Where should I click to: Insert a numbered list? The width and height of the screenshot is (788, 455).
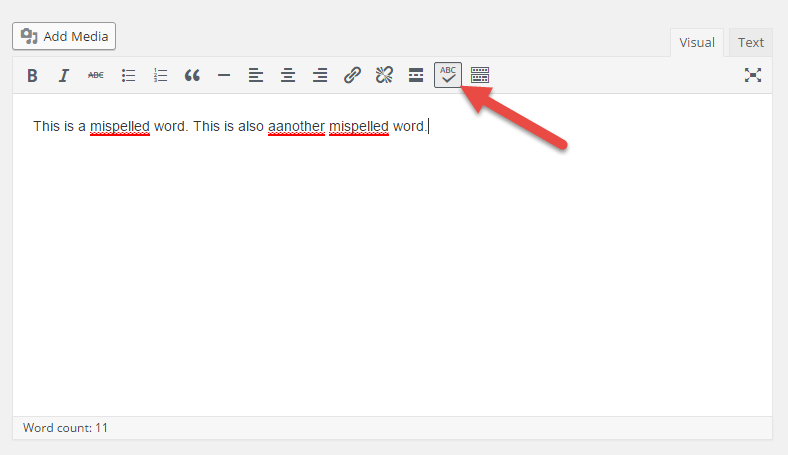160,75
